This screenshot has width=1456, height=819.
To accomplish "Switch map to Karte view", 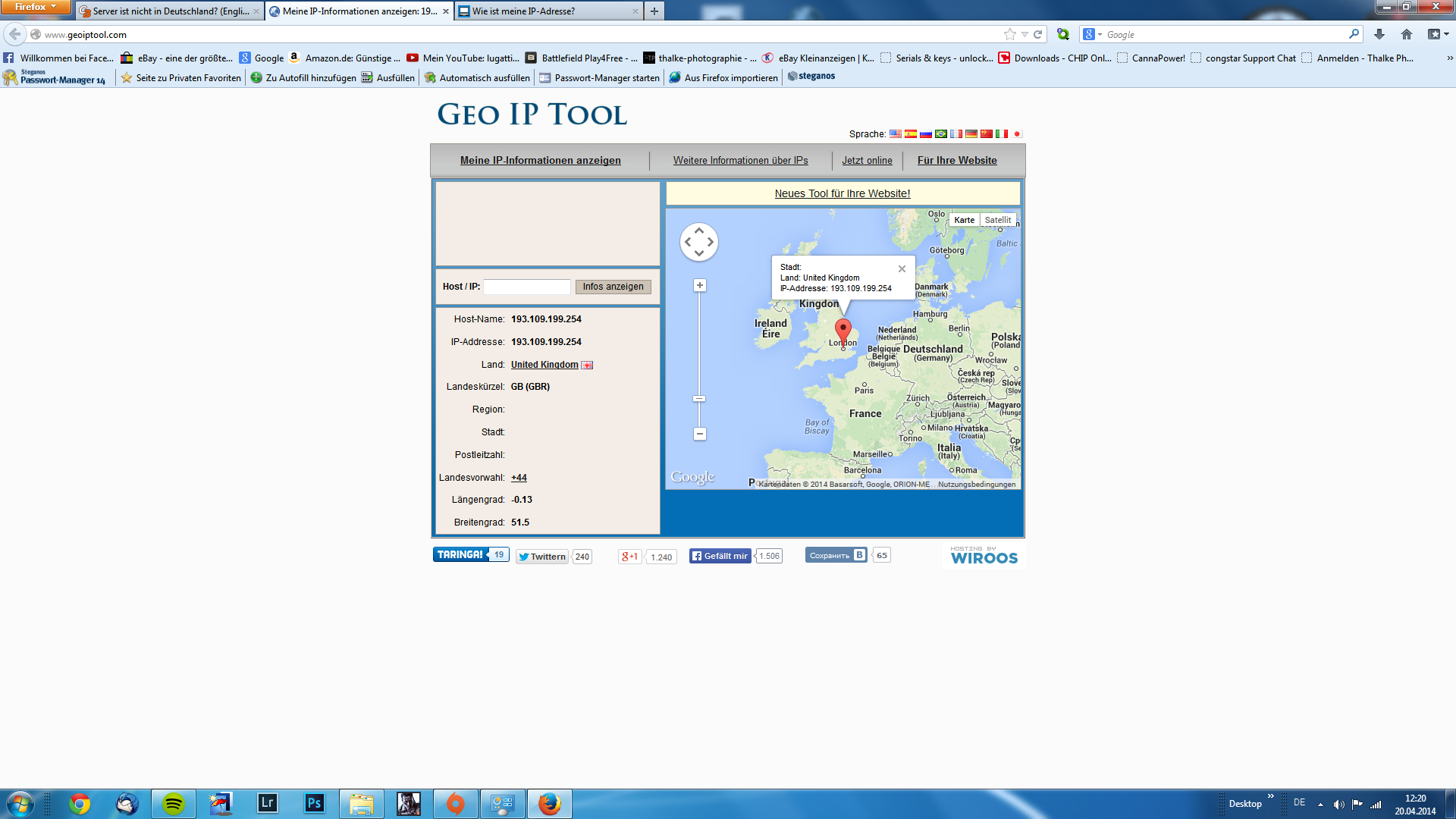I will click(x=964, y=220).
